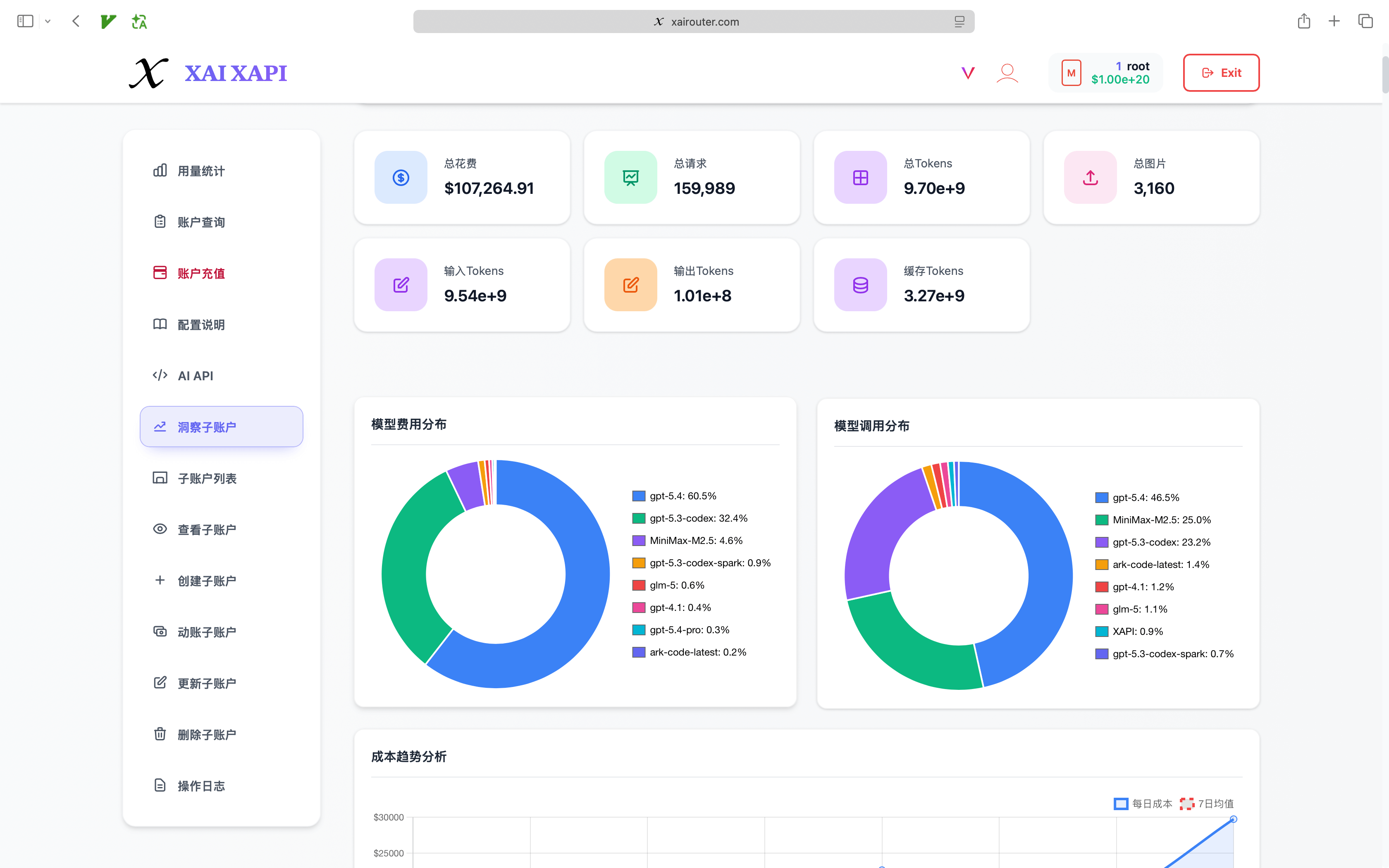
Task: Click the Vimium extension icon in toolbar
Action: [108, 22]
